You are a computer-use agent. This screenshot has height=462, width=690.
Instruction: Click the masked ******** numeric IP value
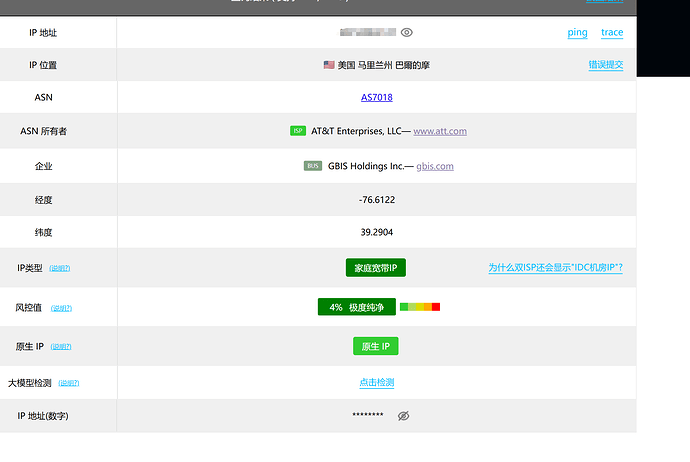(368, 414)
